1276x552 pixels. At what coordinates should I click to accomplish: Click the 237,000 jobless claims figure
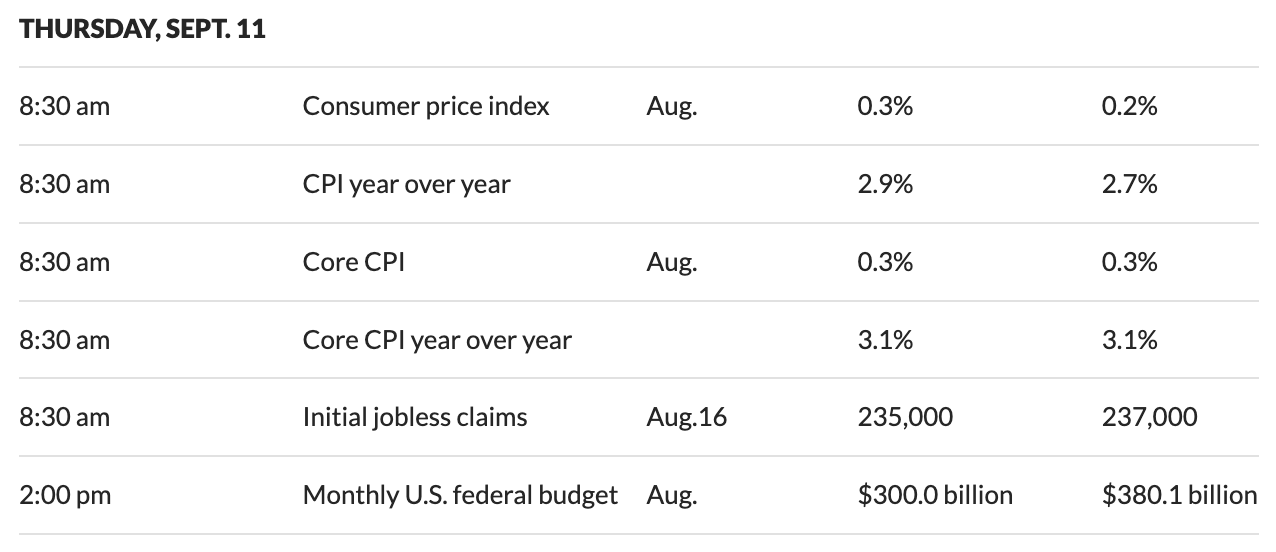pos(1149,416)
